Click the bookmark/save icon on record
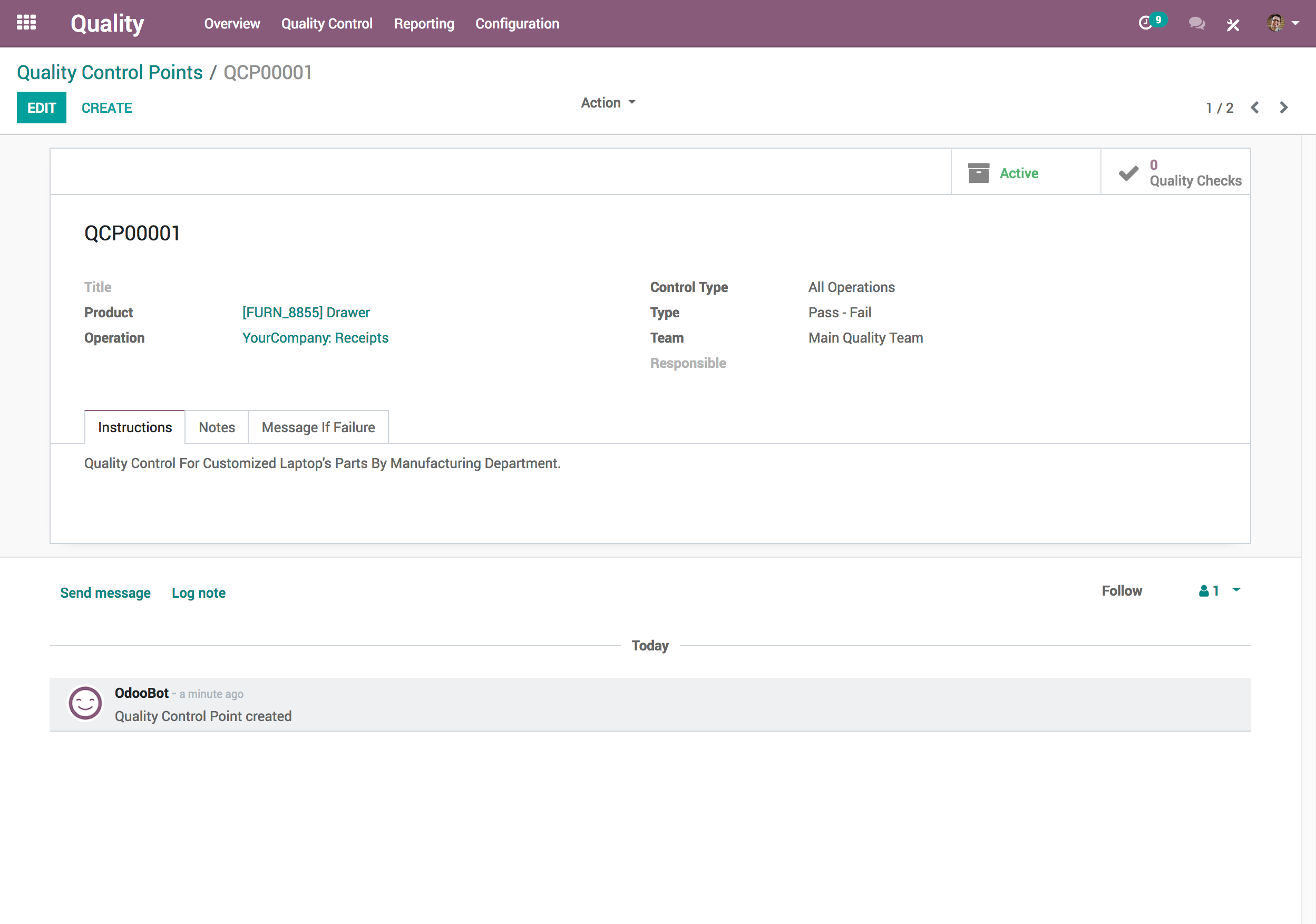Screen dimensions: 1316x924 978,172
